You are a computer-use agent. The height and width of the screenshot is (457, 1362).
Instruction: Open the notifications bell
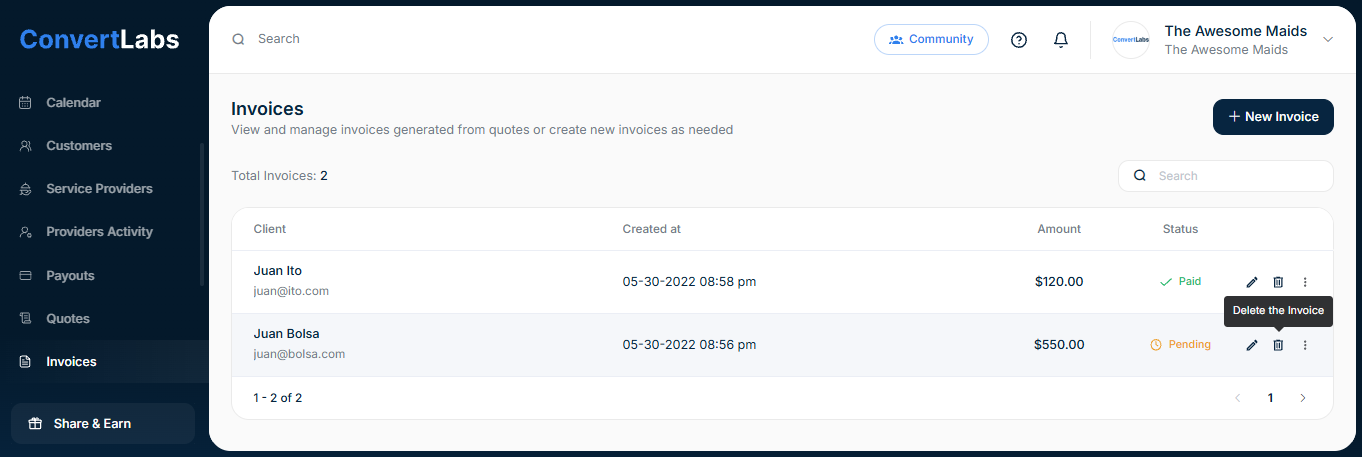coord(1061,40)
